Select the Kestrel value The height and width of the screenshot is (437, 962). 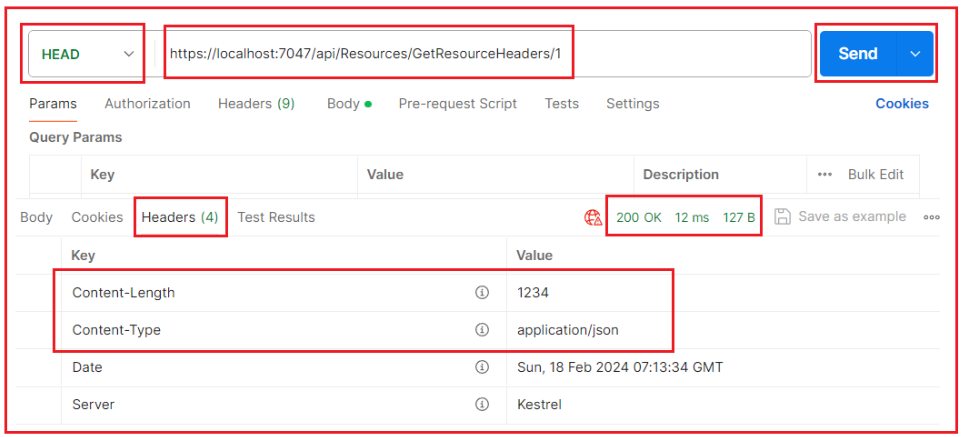click(539, 404)
